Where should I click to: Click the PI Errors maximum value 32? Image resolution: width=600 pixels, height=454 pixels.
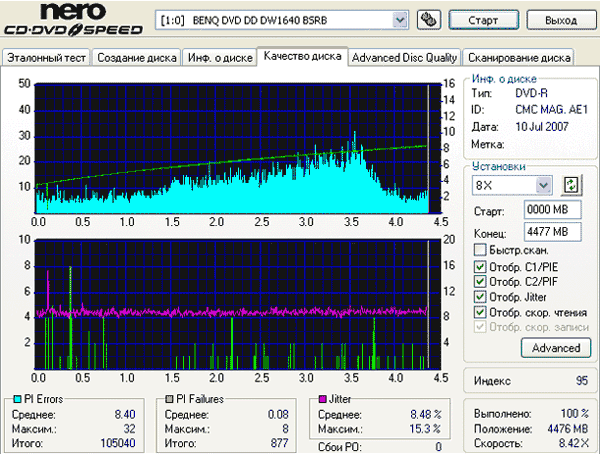pyautogui.click(x=129, y=429)
